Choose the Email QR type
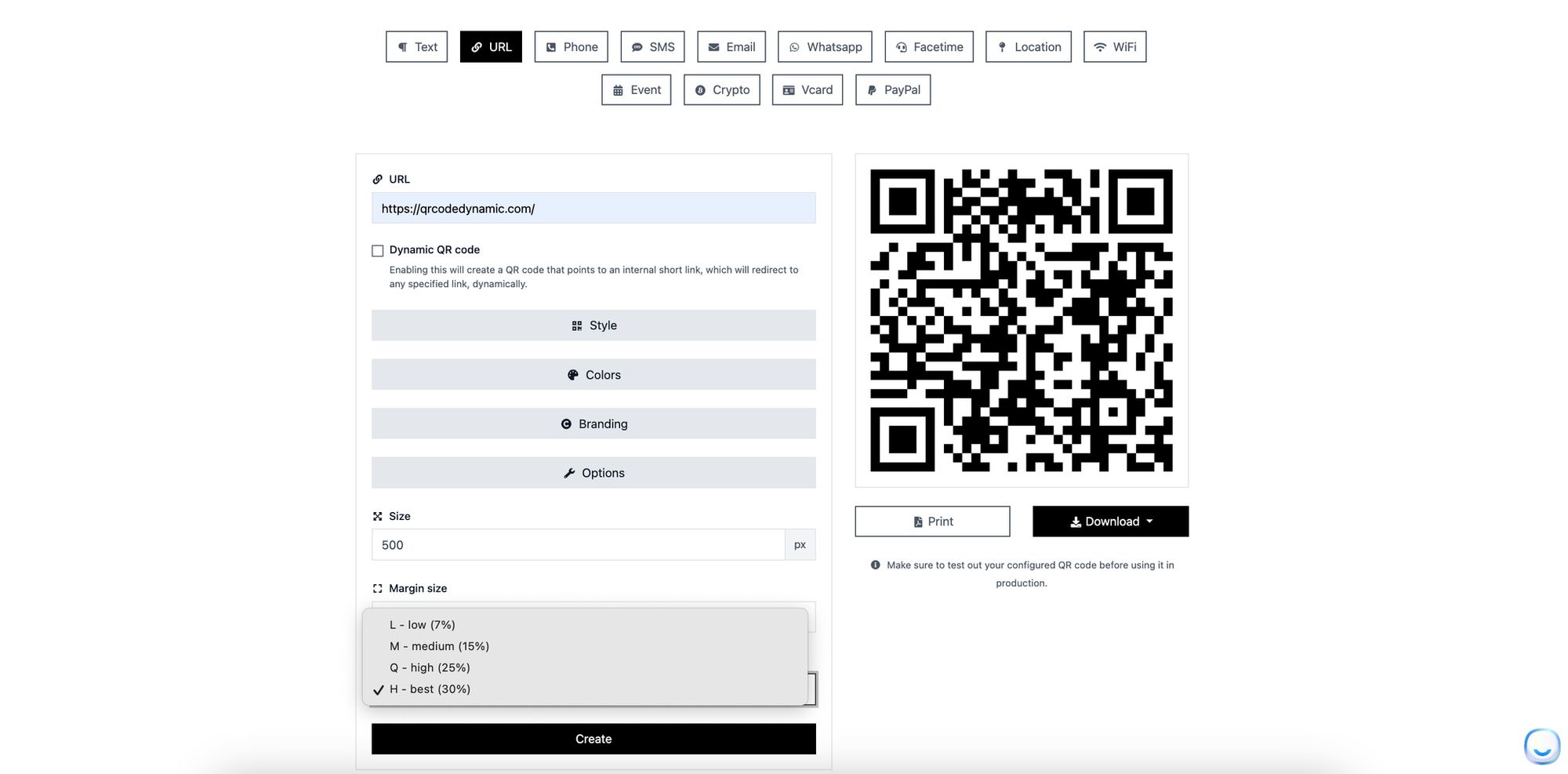 731,47
